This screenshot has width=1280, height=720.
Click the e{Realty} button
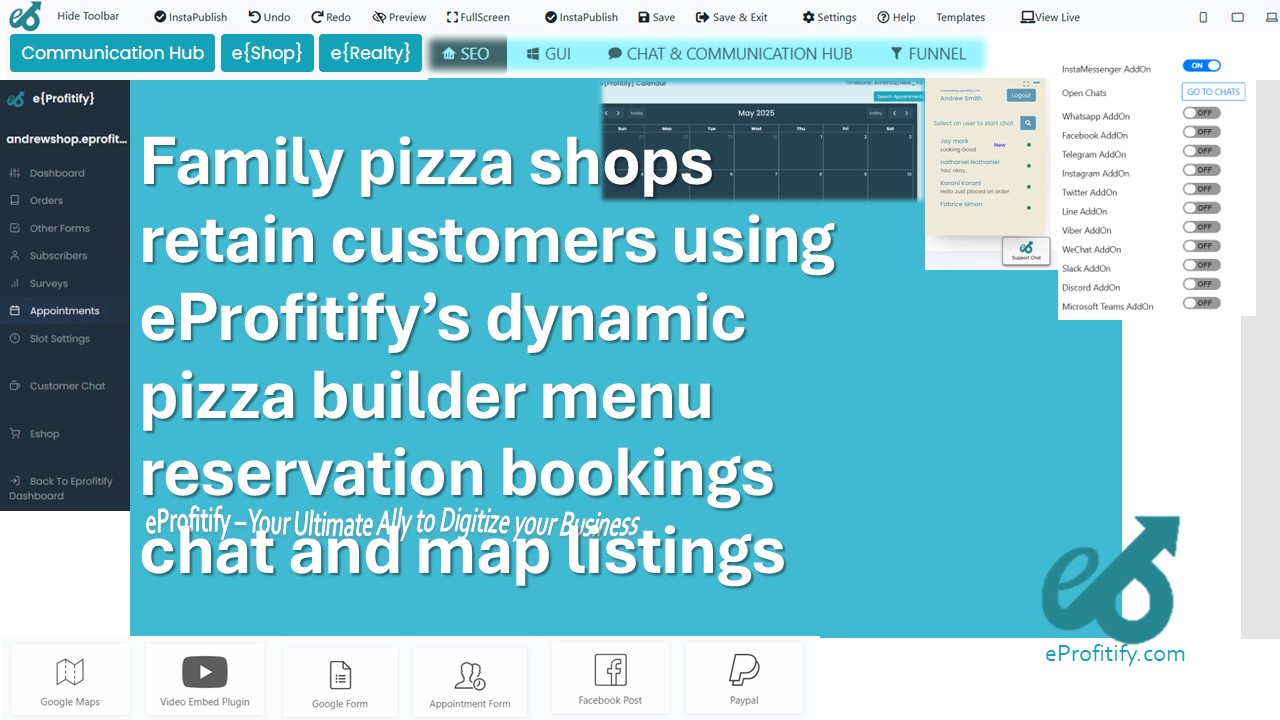coord(370,53)
